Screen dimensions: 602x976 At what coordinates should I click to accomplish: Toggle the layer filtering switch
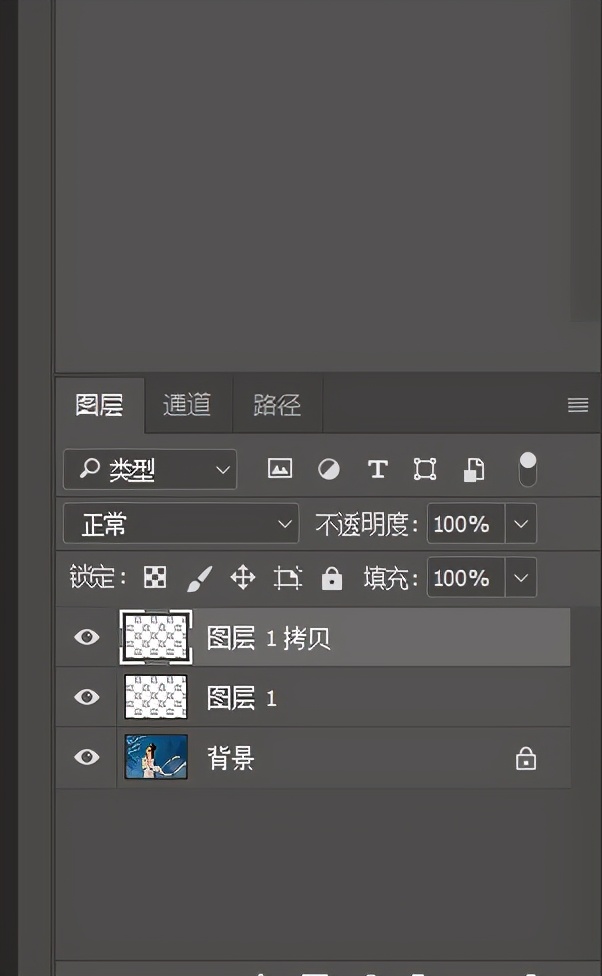coord(527,470)
